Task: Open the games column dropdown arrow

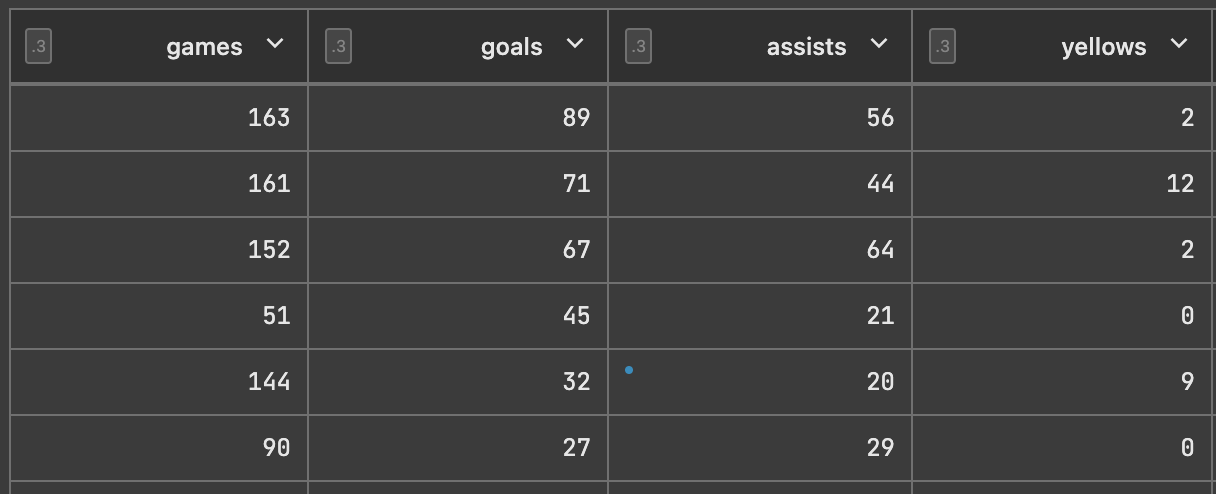Action: pos(275,44)
